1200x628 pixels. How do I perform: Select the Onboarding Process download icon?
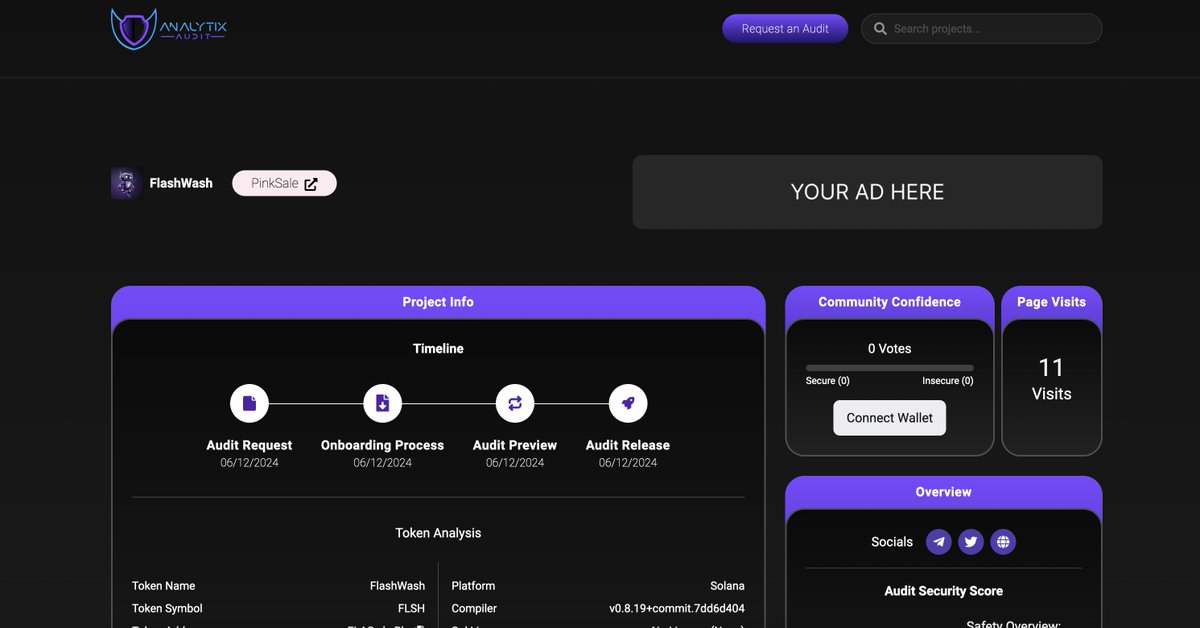pyautogui.click(x=382, y=403)
